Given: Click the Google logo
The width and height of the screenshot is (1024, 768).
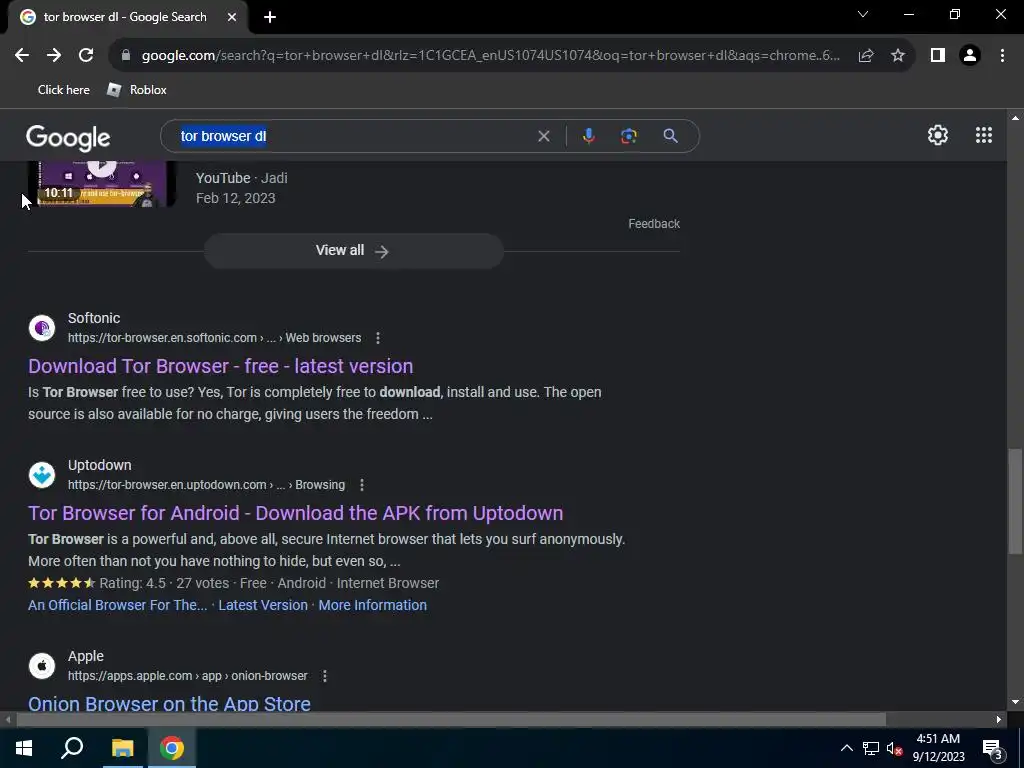Looking at the screenshot, I should click(x=68, y=137).
